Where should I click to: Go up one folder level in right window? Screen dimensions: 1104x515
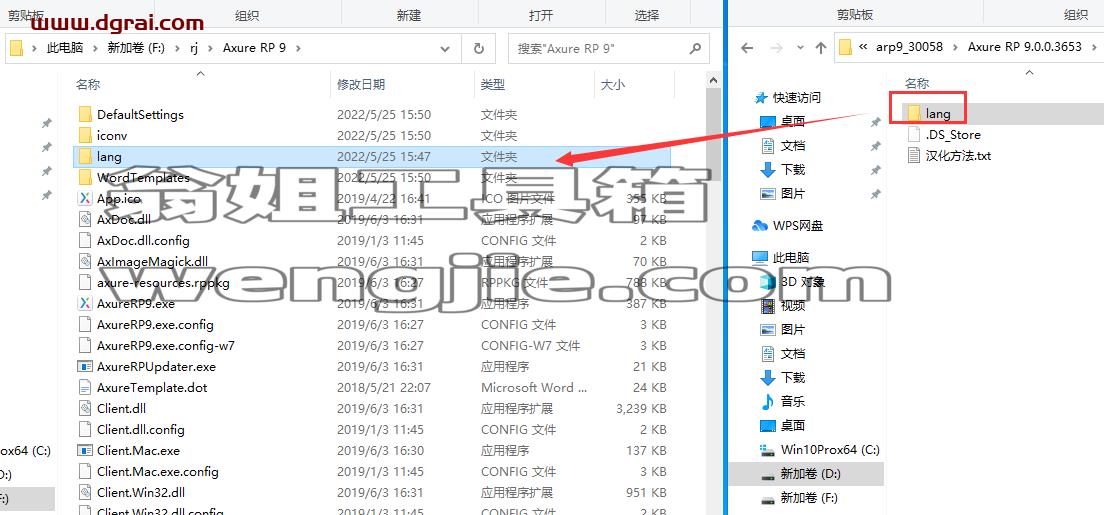(x=820, y=48)
